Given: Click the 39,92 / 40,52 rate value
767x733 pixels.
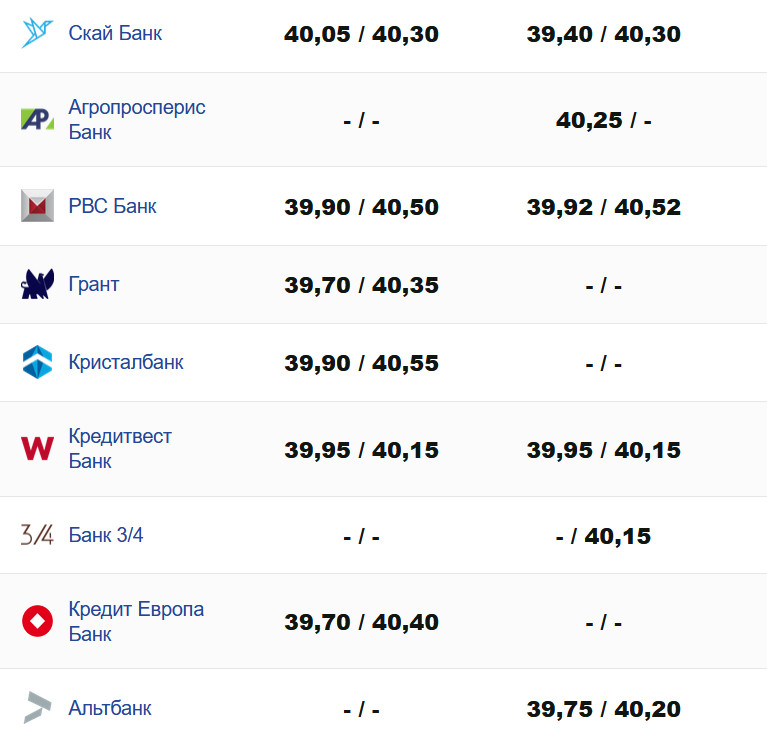Looking at the screenshot, I should 603,207.
